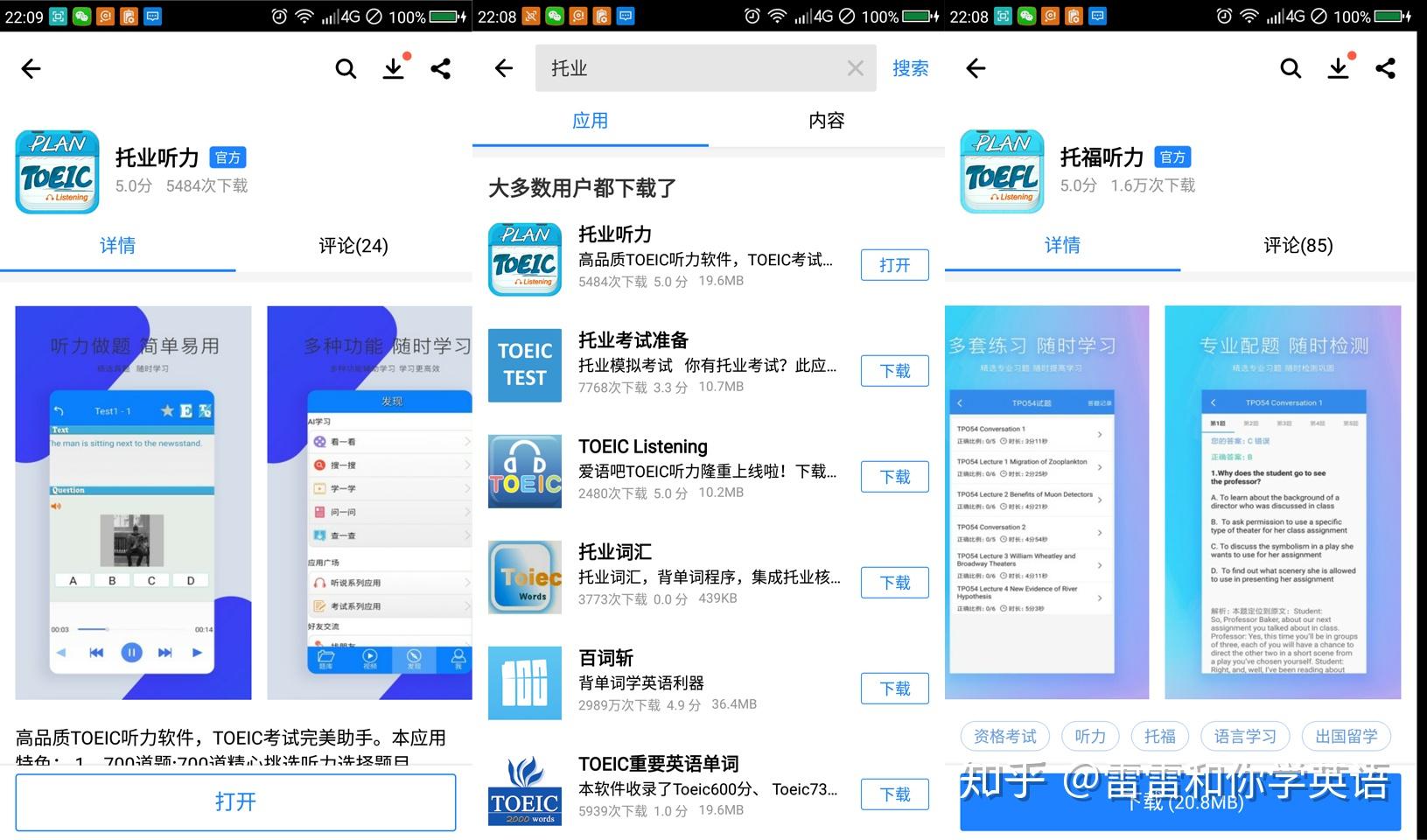This screenshot has width=1427, height=840.
Task: Open the TOEIC Listening headphone icon
Action: click(525, 471)
